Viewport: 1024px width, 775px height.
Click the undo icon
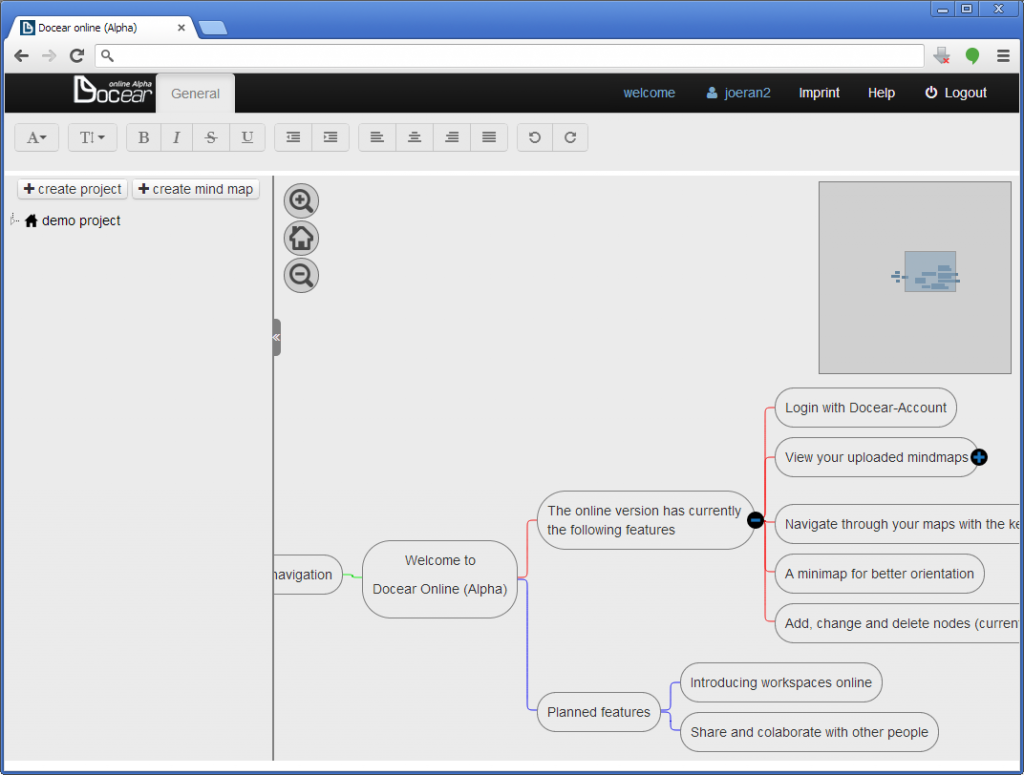coord(535,138)
